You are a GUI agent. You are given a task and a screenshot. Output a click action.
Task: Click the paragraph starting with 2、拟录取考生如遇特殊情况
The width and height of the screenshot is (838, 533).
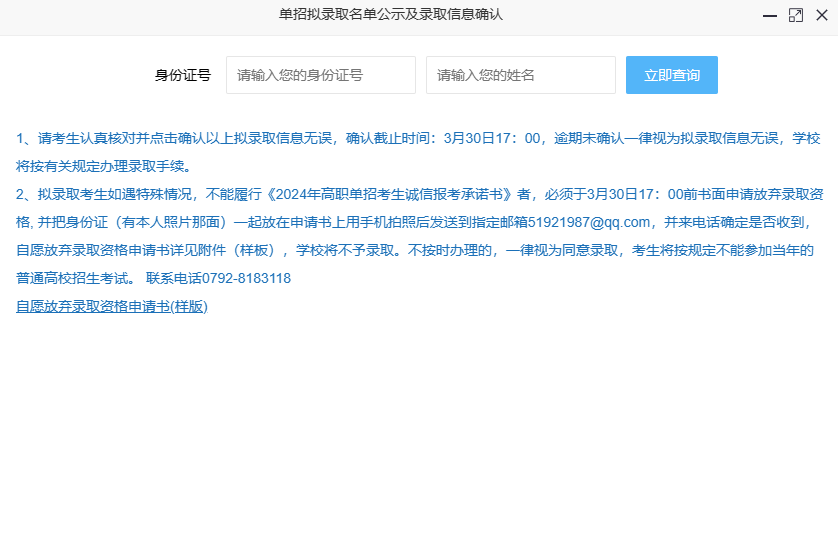click(420, 236)
